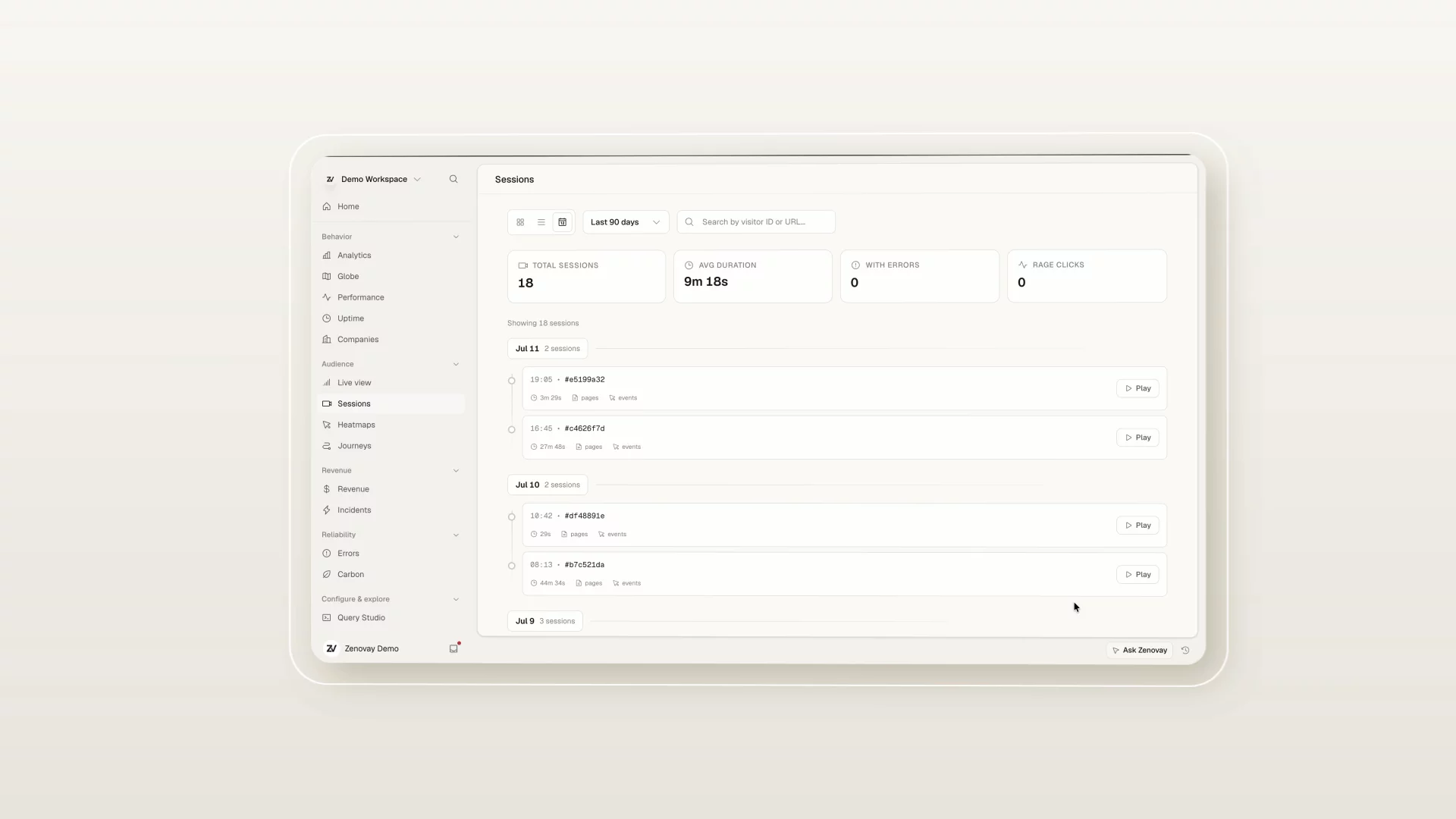Open the Demo Workspace switcher dropdown

[373, 179]
